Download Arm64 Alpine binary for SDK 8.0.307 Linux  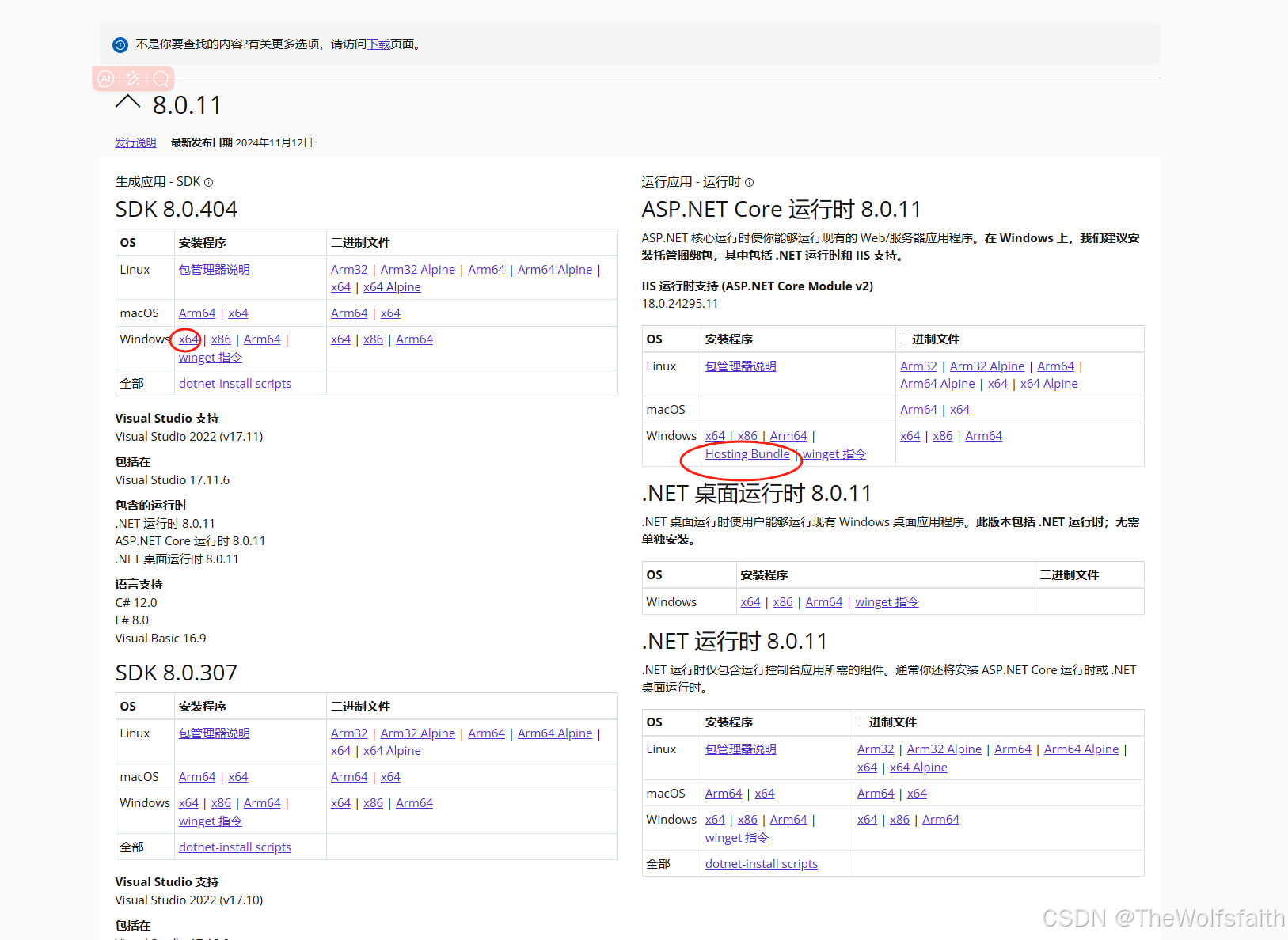(x=554, y=733)
